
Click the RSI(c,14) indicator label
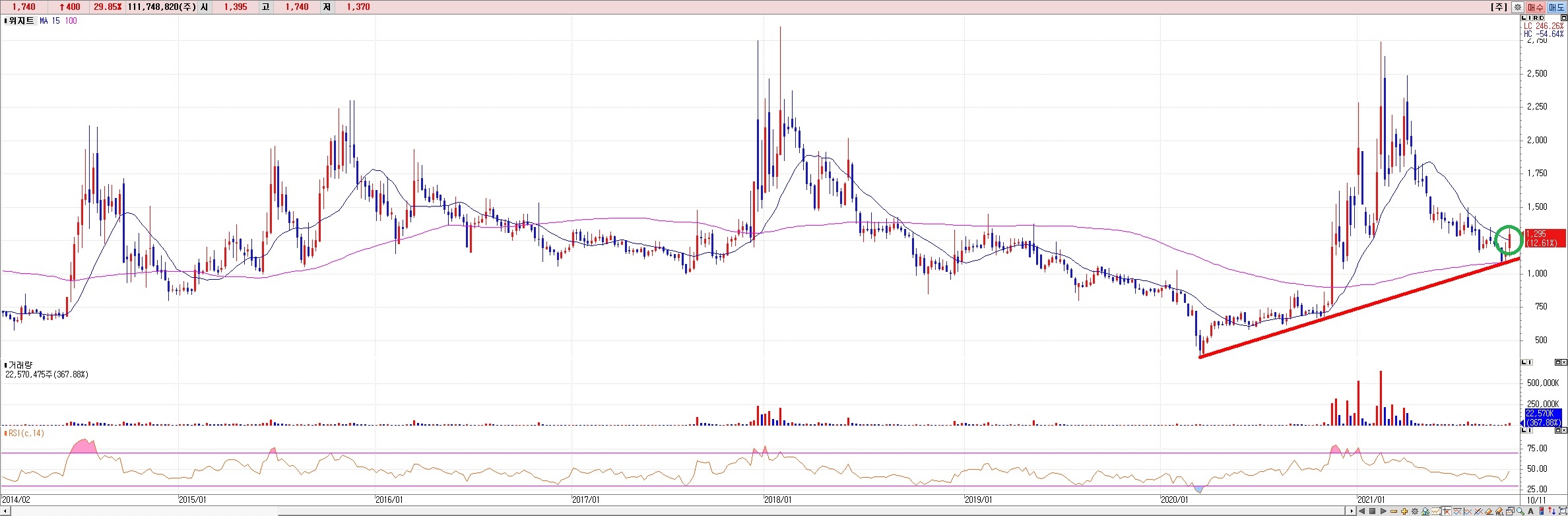tap(26, 433)
